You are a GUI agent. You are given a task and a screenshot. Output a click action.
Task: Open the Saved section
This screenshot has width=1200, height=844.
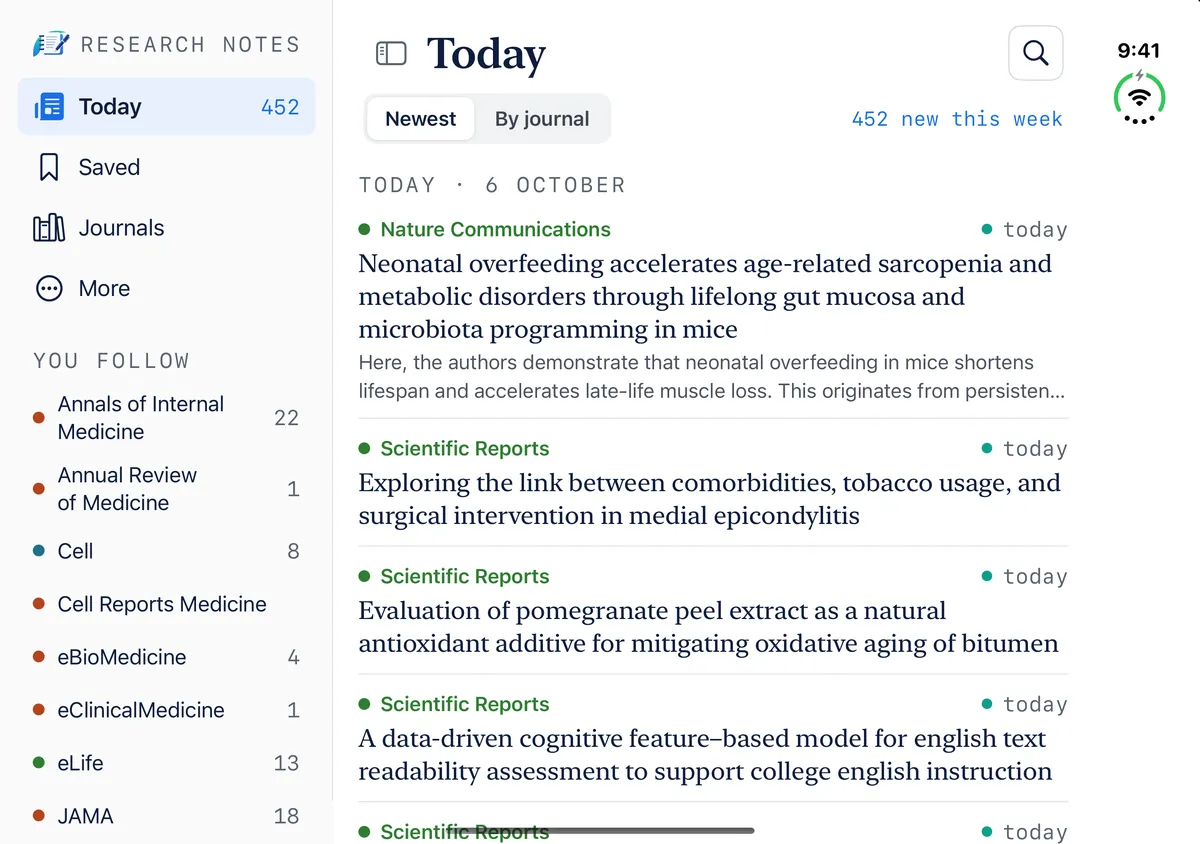click(x=167, y=167)
